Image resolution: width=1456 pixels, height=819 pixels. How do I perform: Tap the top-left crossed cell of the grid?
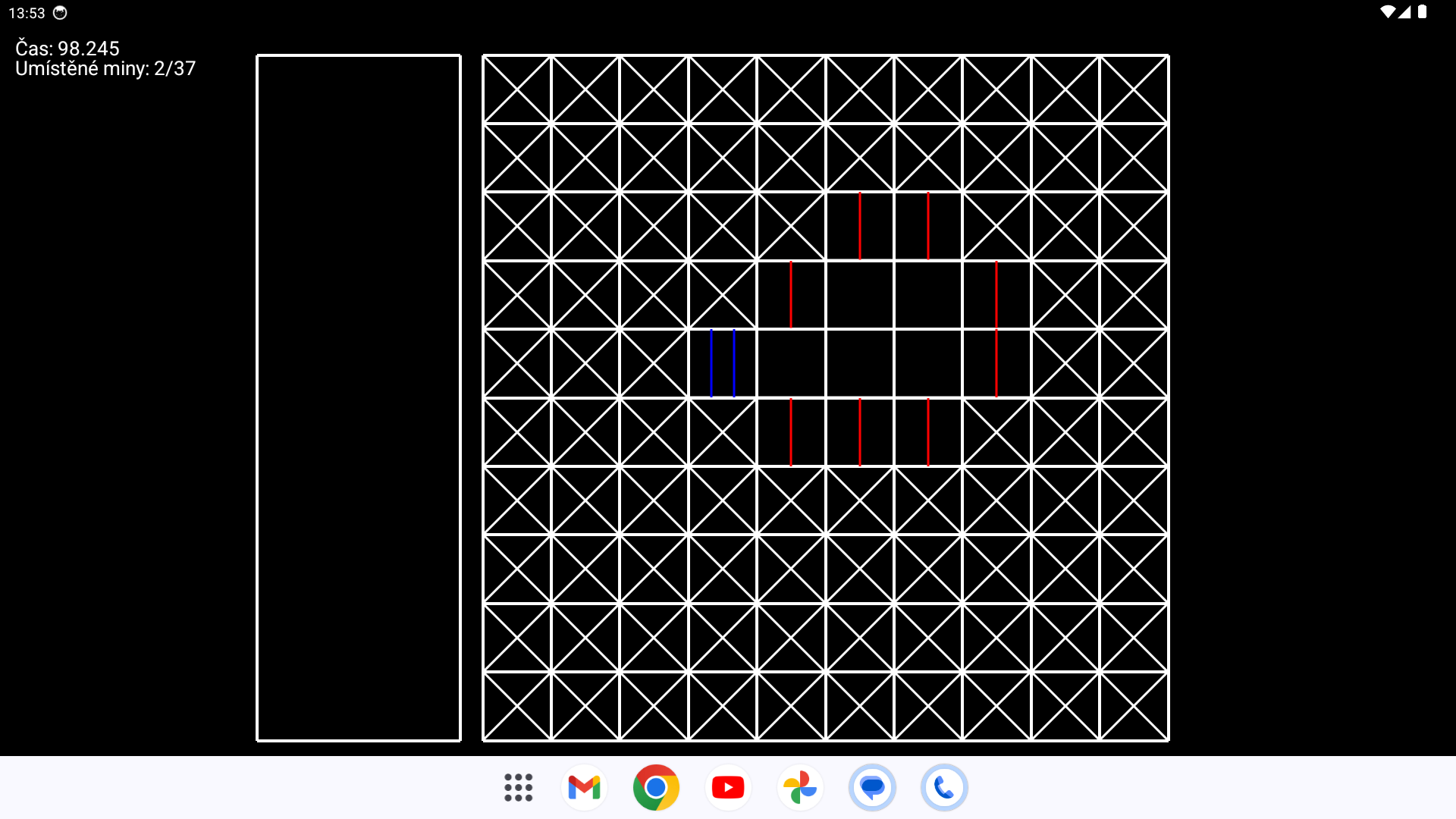(x=517, y=89)
